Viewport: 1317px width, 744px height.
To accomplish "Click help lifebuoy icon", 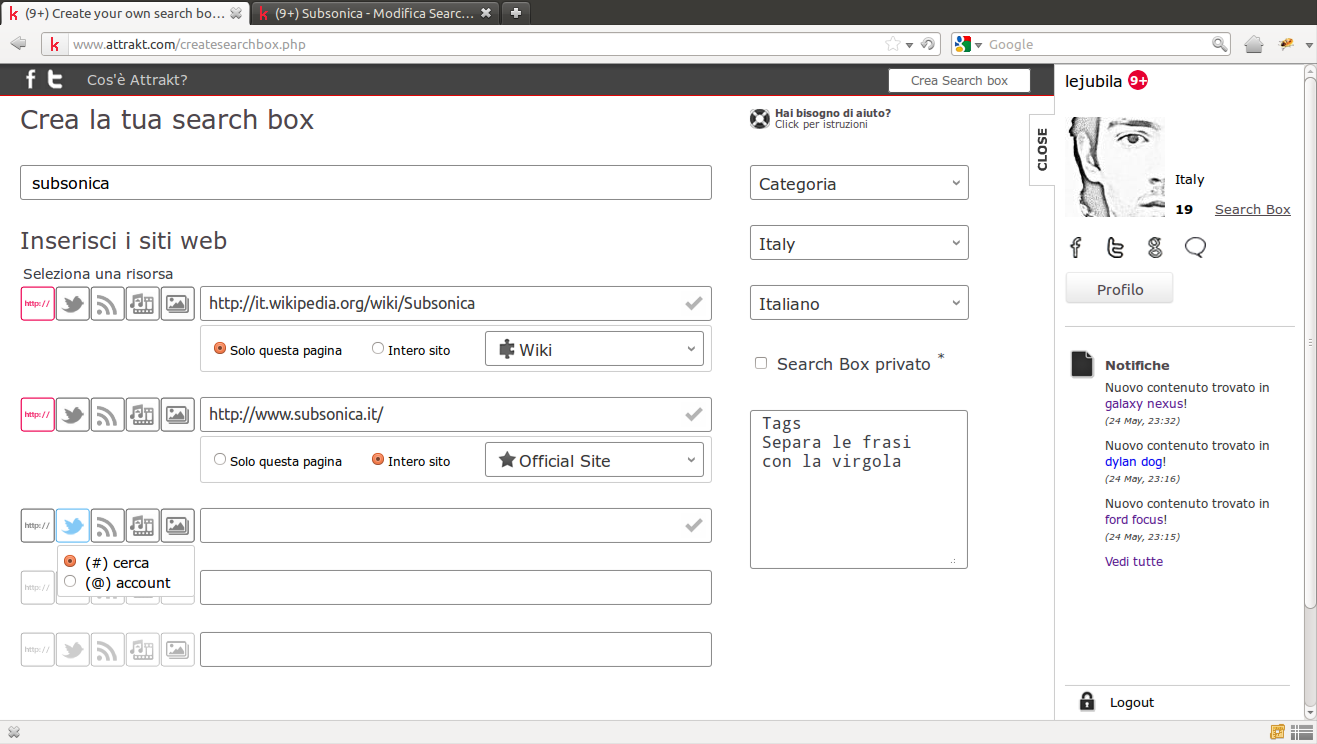I will click(760, 119).
